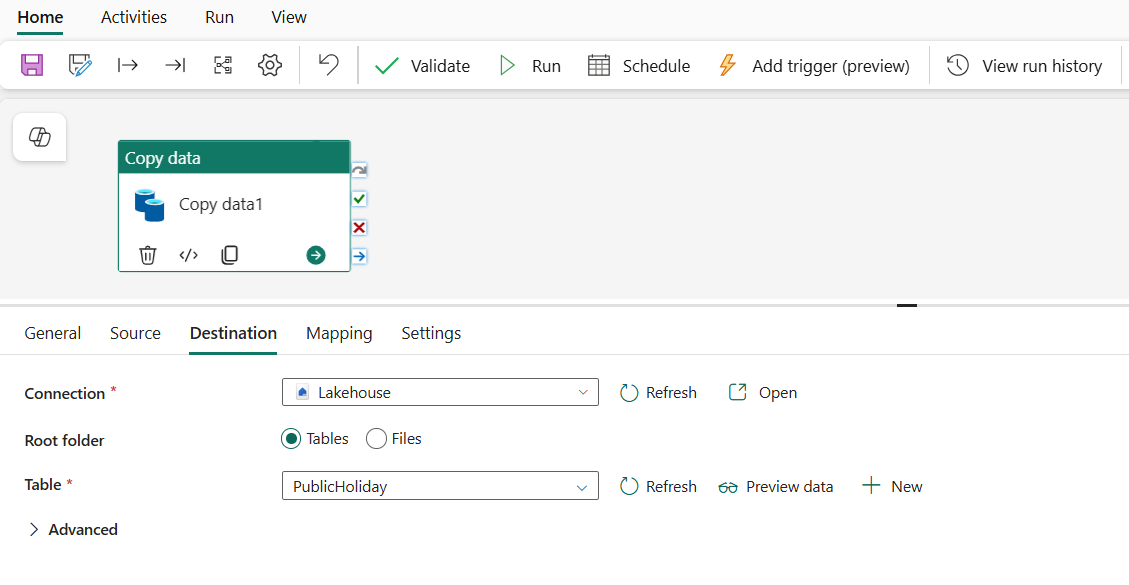1129x585 pixels.
Task: Refresh the Connection list
Action: 658,393
